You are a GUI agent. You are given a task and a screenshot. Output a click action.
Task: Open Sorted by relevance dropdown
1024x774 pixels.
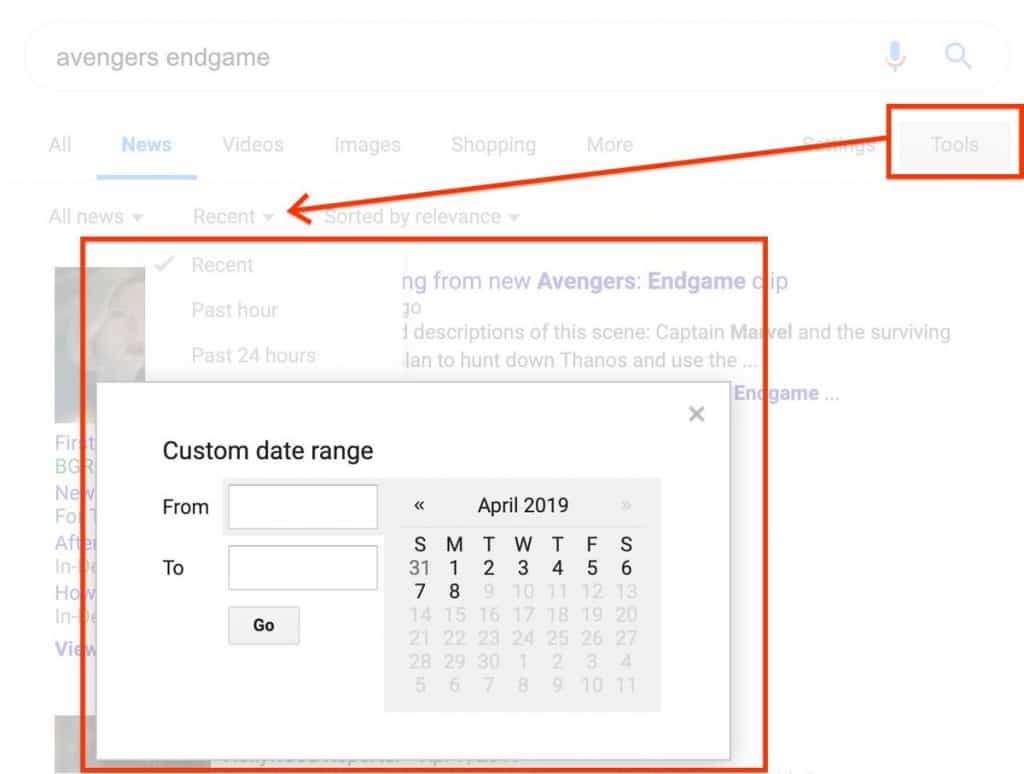421,217
